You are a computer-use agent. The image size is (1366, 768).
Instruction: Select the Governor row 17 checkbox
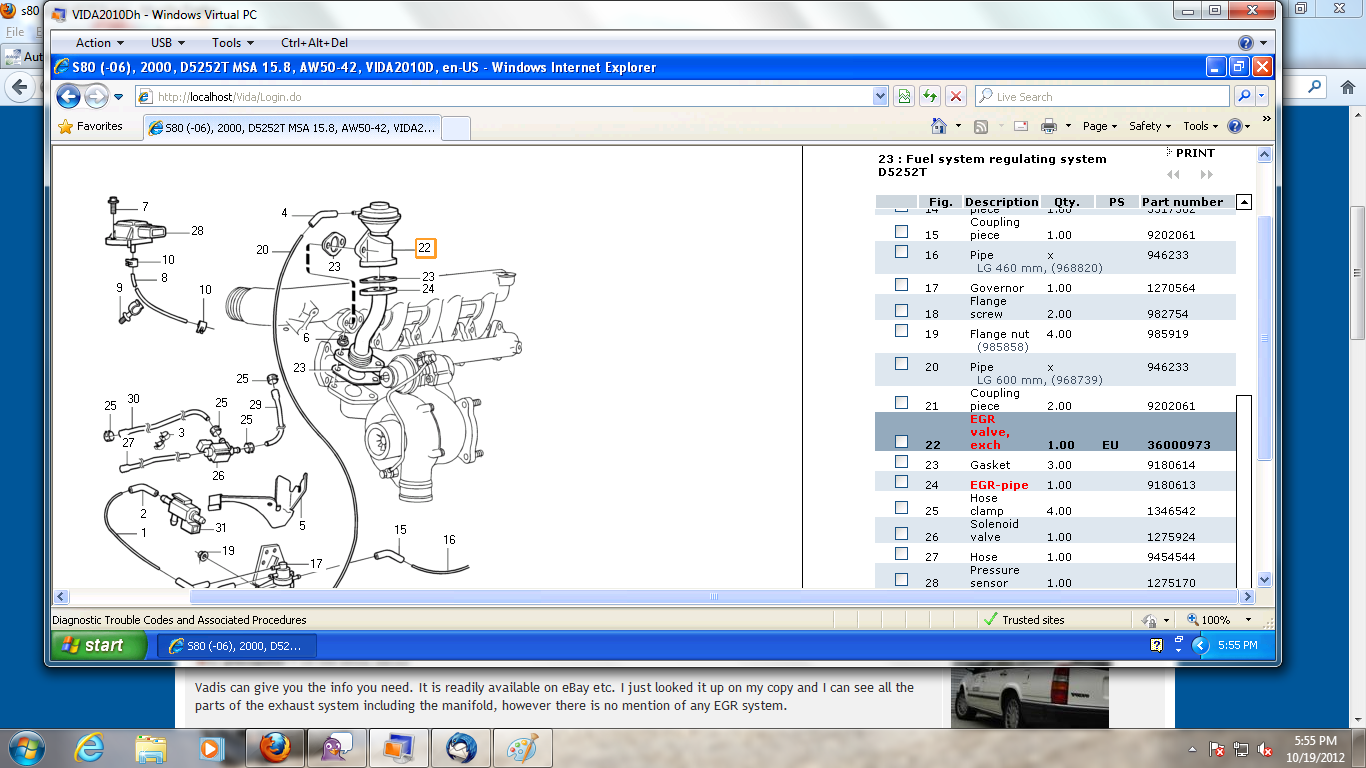[x=902, y=285]
